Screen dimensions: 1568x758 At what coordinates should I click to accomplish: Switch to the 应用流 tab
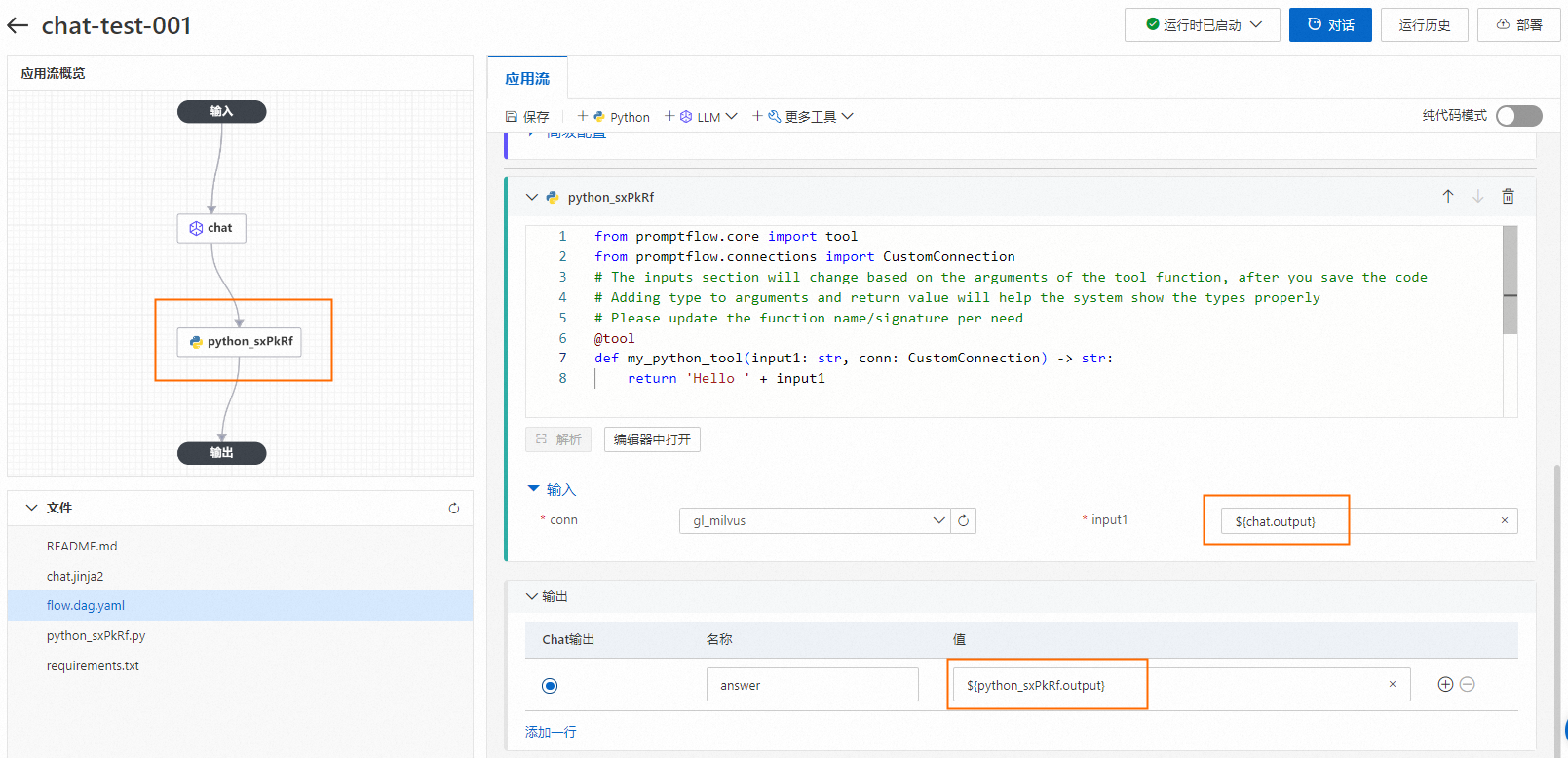[527, 79]
